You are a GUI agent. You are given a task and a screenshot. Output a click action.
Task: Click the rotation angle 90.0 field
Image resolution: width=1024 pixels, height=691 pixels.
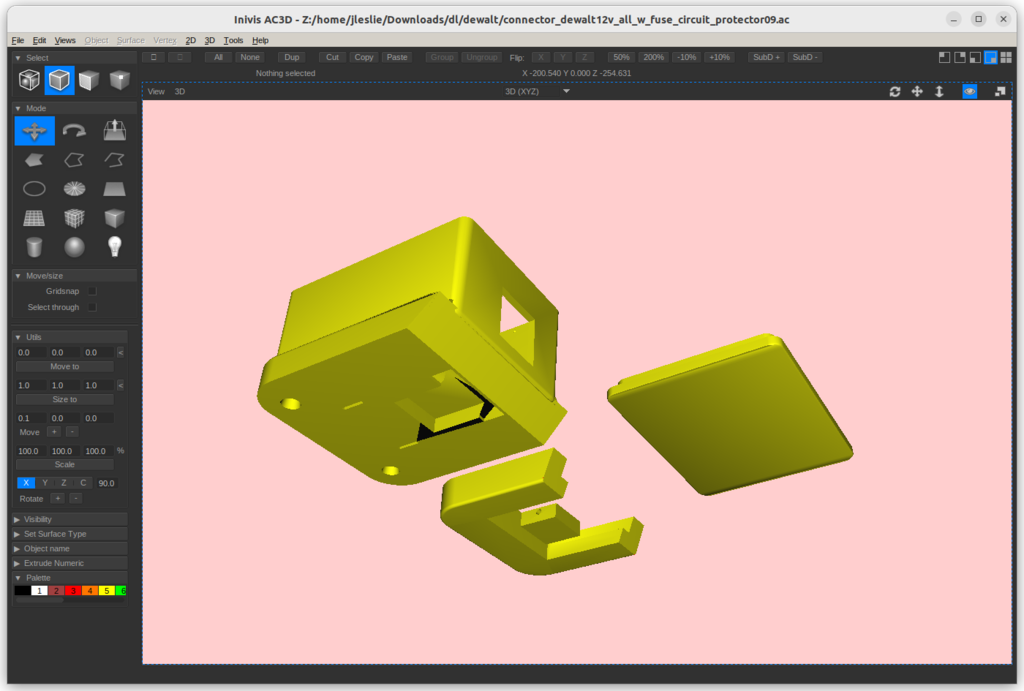pyautogui.click(x=106, y=483)
